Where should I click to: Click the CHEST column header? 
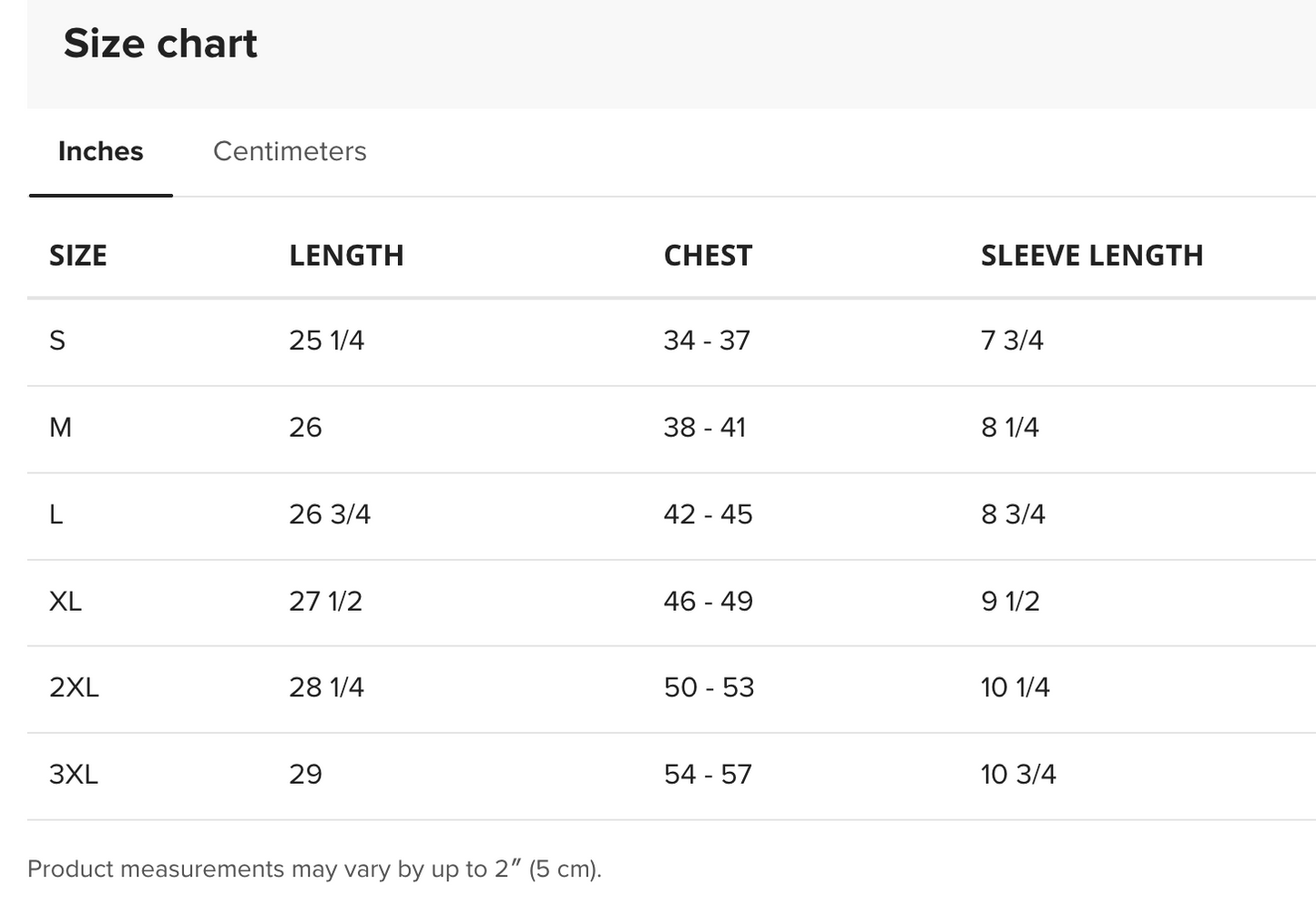point(708,256)
